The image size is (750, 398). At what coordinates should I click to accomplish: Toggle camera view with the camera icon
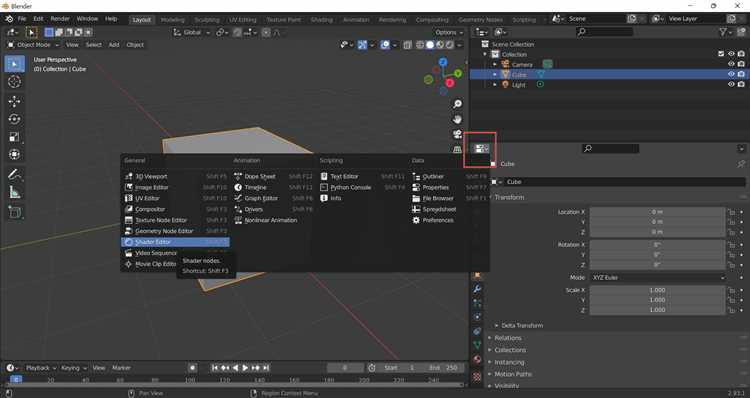click(x=457, y=134)
